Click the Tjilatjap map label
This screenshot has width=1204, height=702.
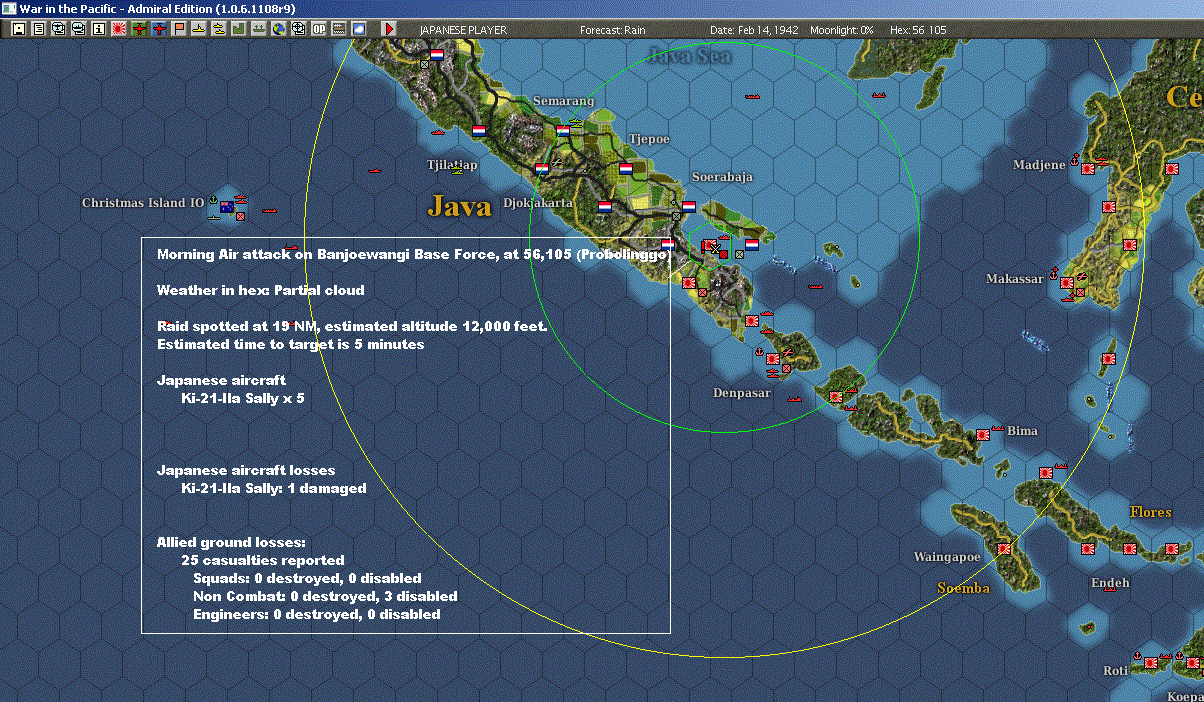click(452, 164)
